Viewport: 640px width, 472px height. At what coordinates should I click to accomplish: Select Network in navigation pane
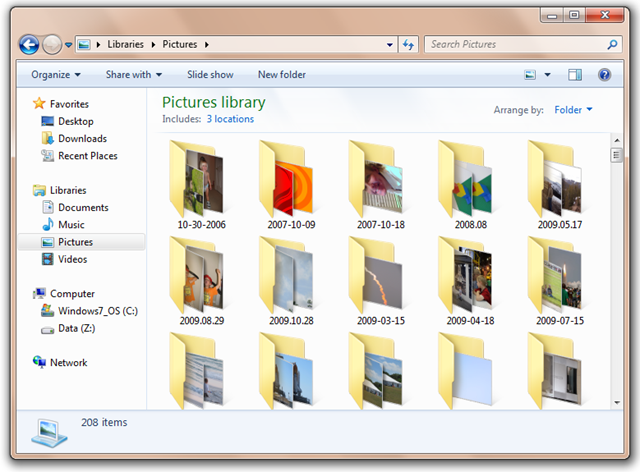[68, 363]
